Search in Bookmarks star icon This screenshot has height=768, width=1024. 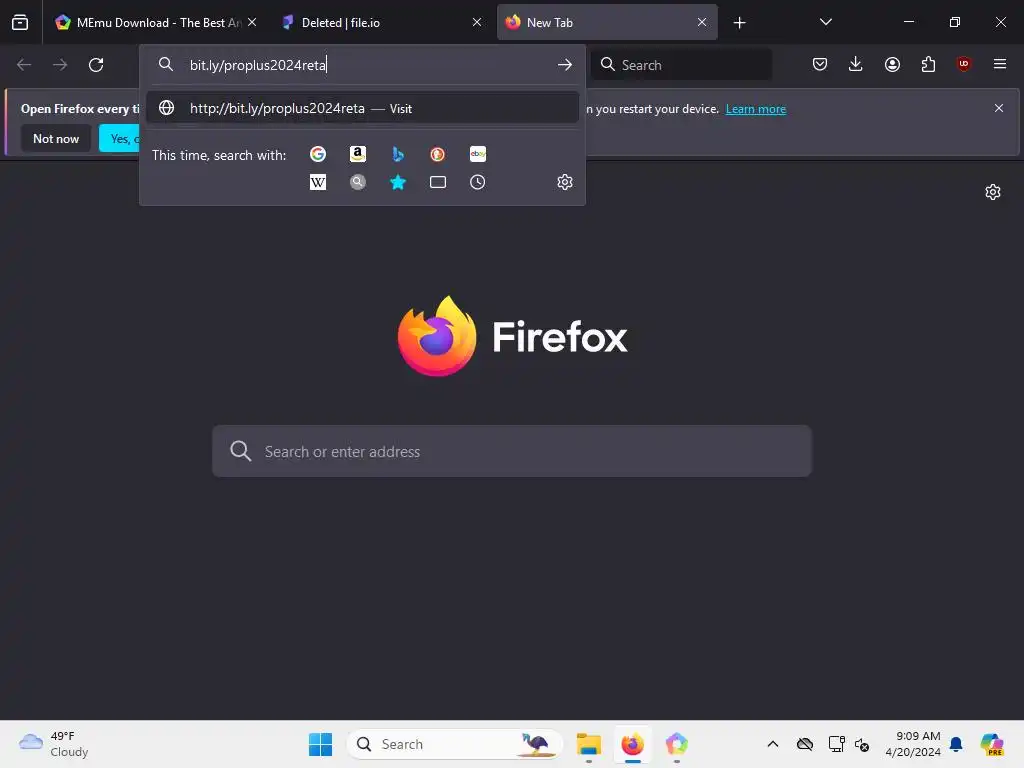(x=398, y=182)
